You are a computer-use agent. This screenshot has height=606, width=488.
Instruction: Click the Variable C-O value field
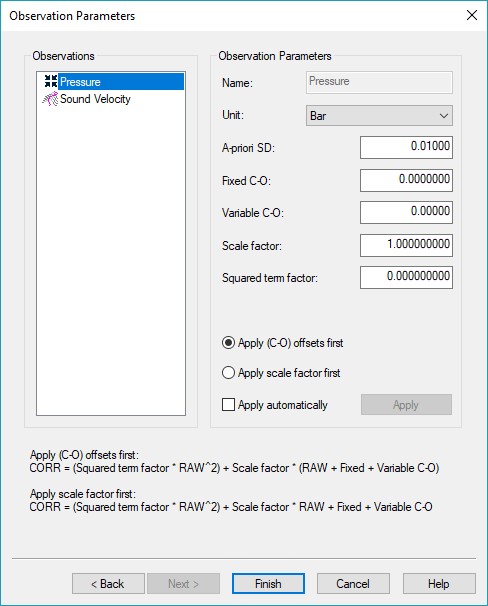click(406, 212)
